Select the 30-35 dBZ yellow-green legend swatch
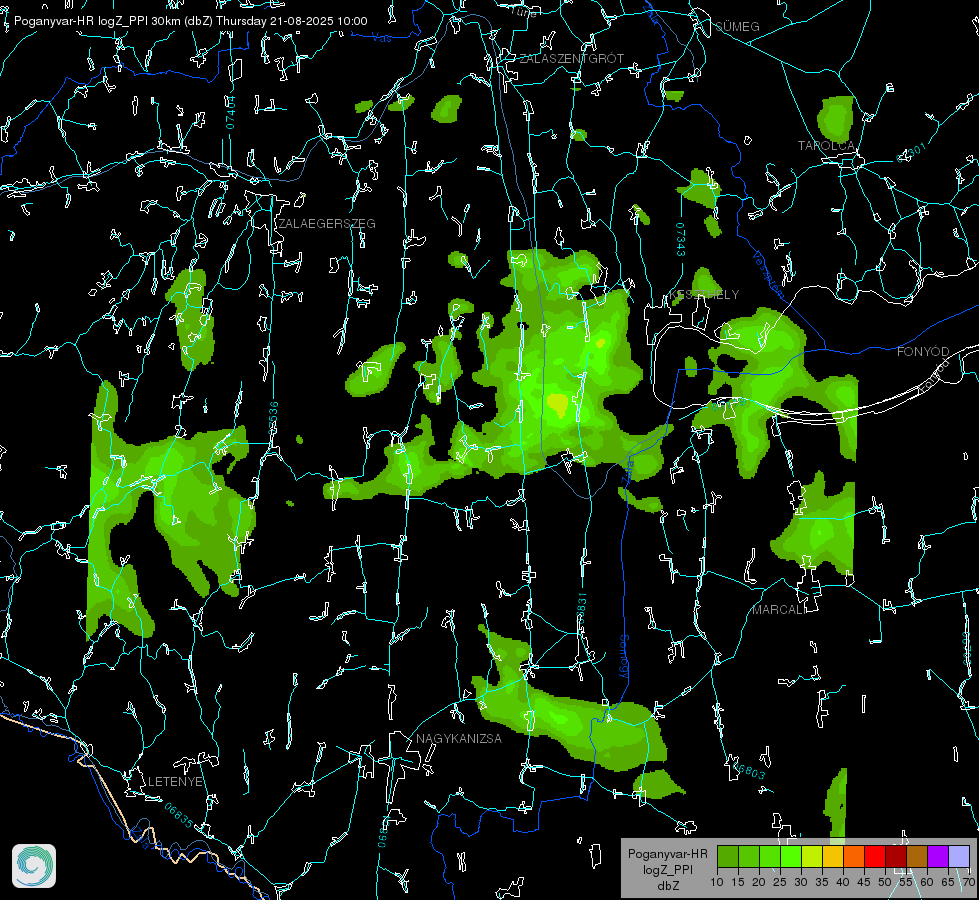Image resolution: width=979 pixels, height=900 pixels. point(812,856)
